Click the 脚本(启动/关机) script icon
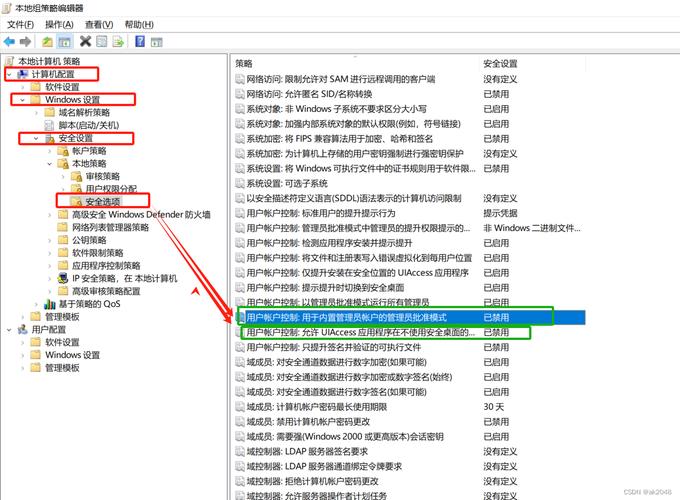The image size is (680, 500). [x=50, y=125]
